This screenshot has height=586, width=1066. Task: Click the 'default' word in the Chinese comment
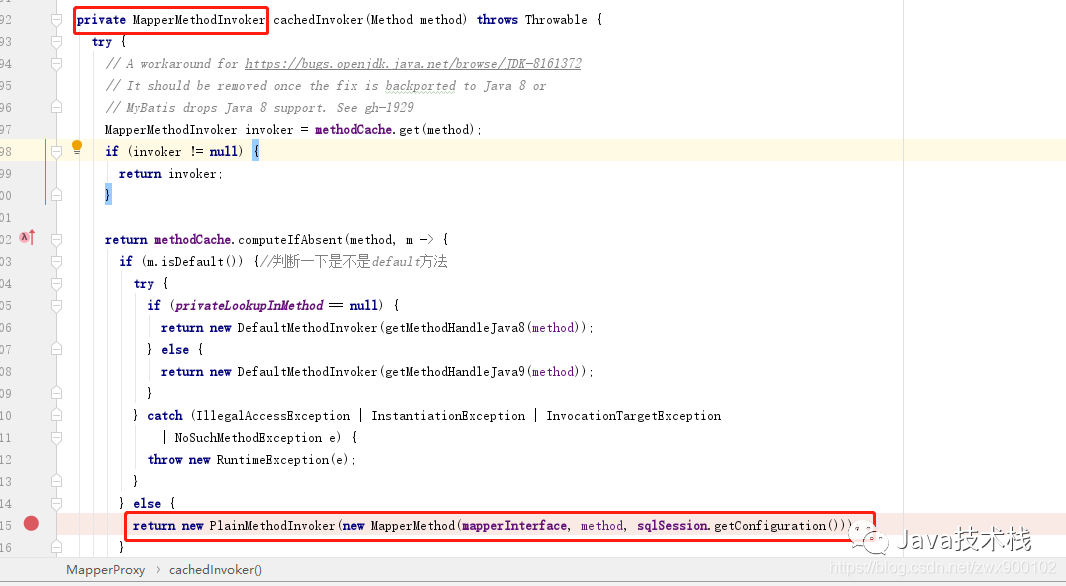tap(395, 261)
